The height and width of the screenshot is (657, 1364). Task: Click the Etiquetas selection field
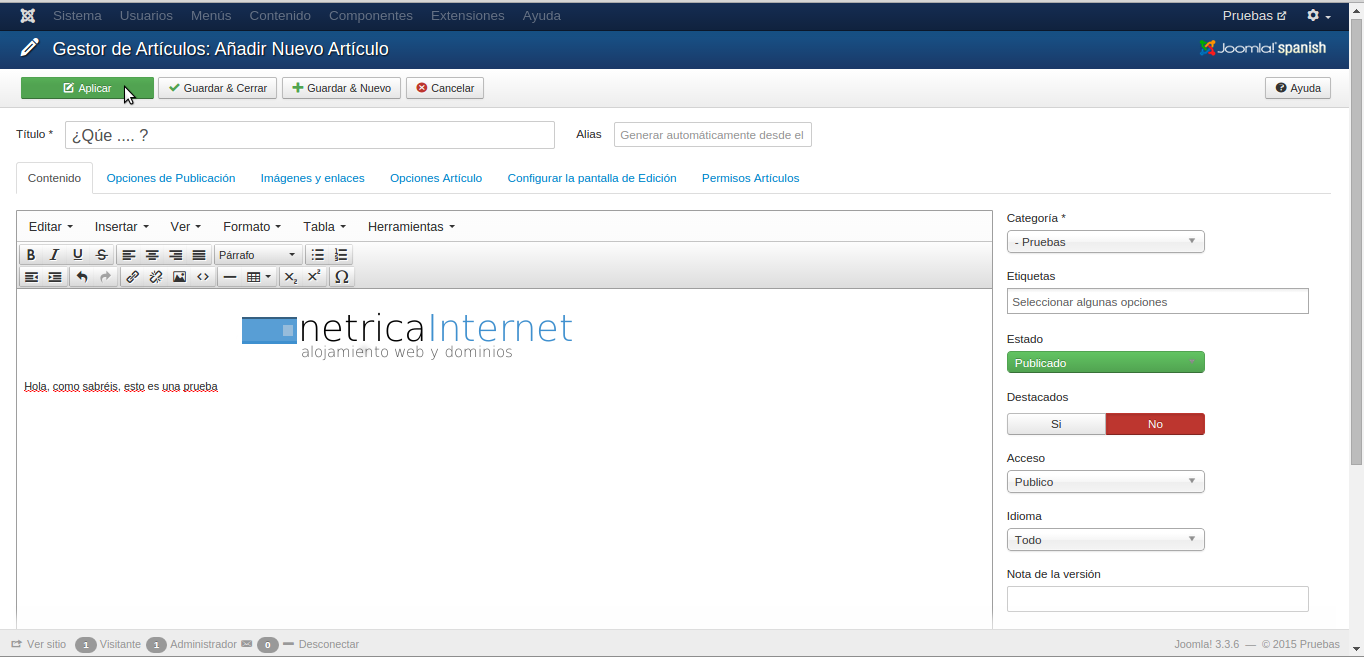[x=1158, y=301]
